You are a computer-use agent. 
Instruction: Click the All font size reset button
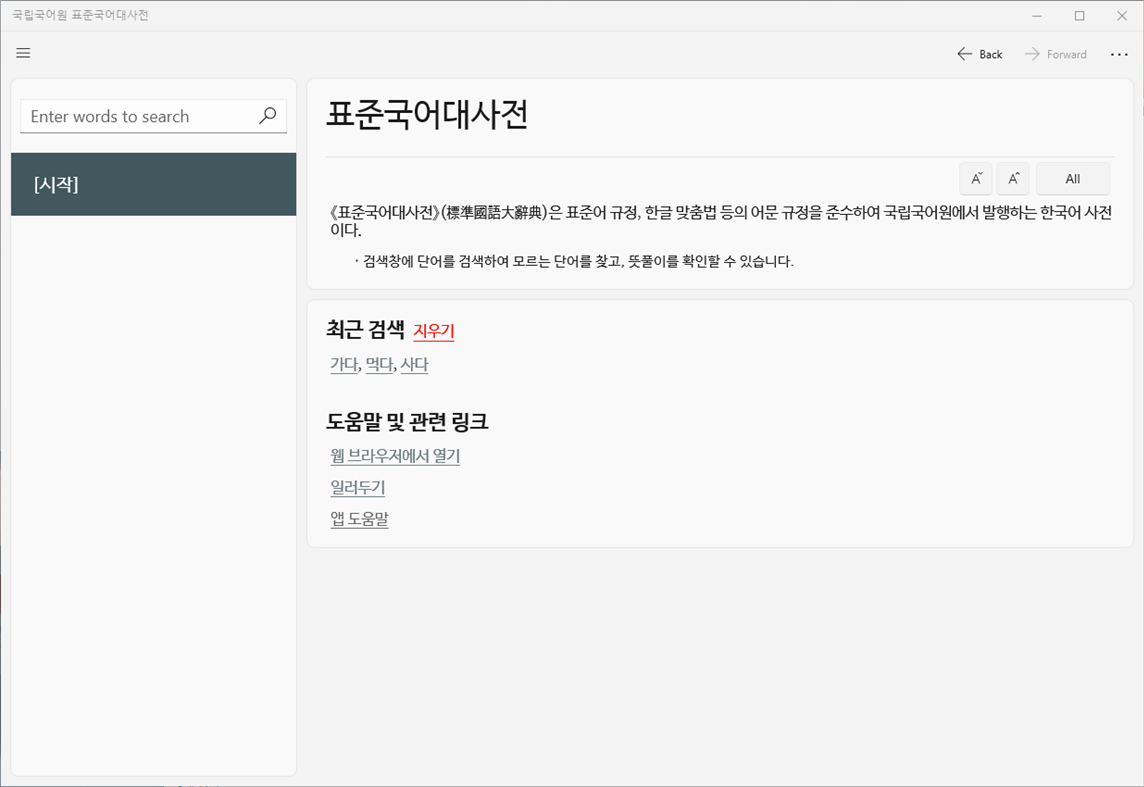[x=1072, y=178]
